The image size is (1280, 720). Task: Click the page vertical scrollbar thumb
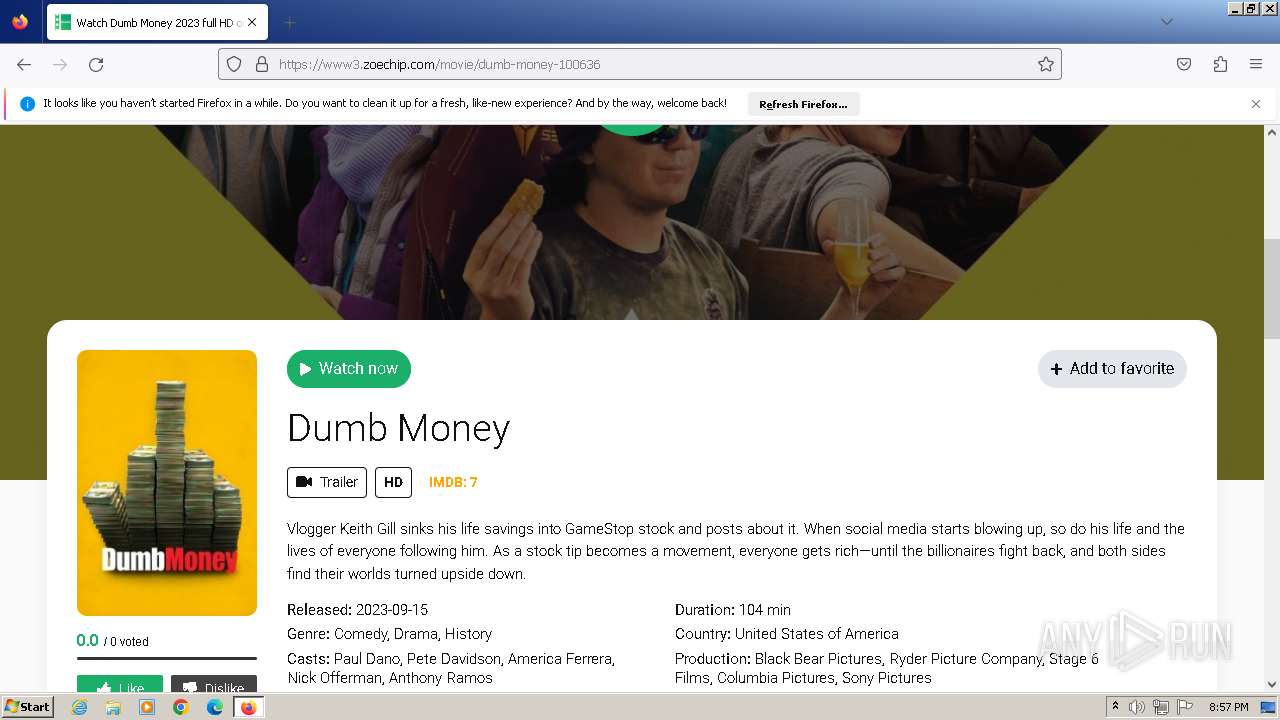(1272, 289)
